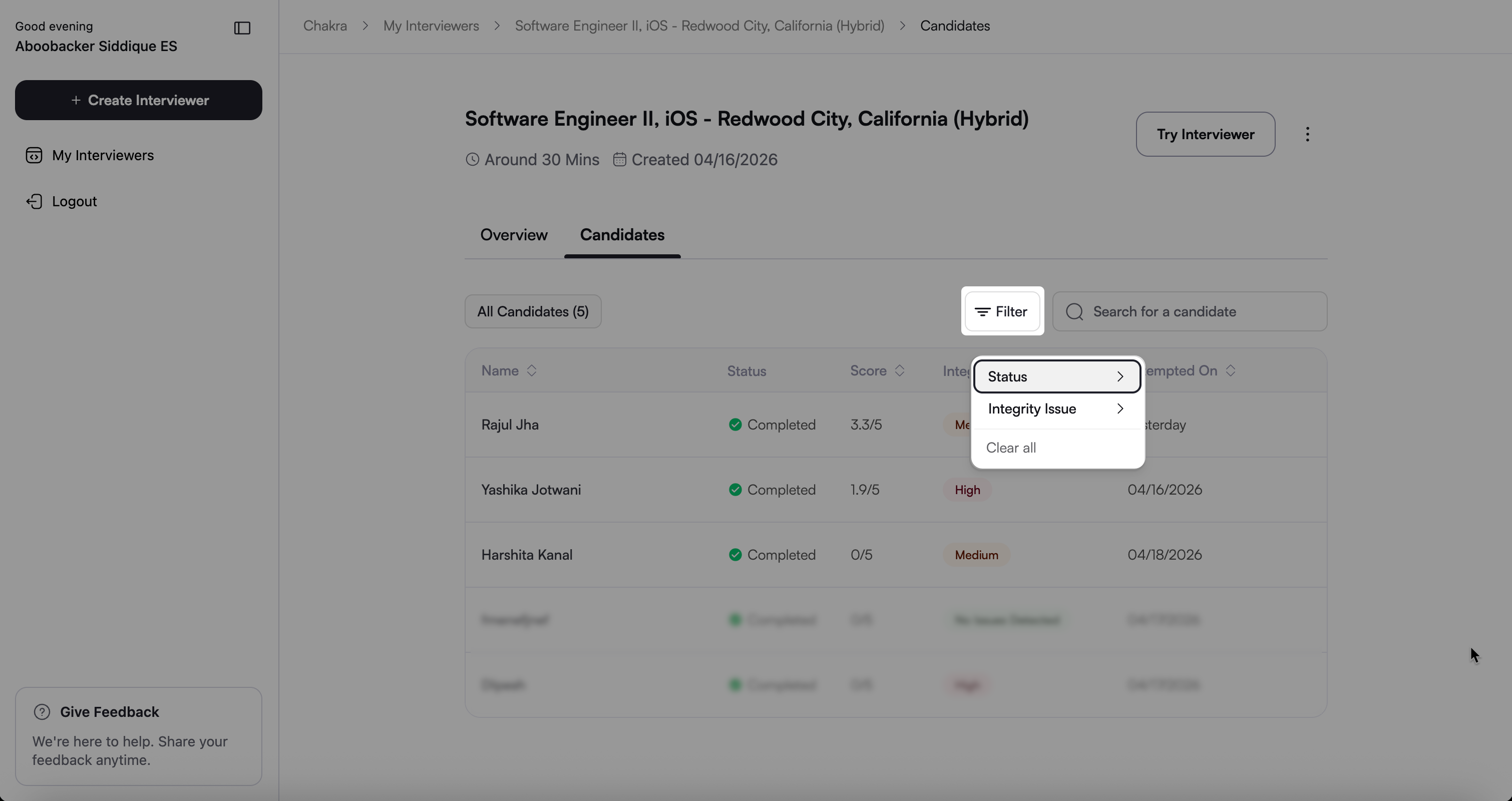Screen dimensions: 1512x801
Task: Click the search magnifier icon
Action: point(1075,311)
